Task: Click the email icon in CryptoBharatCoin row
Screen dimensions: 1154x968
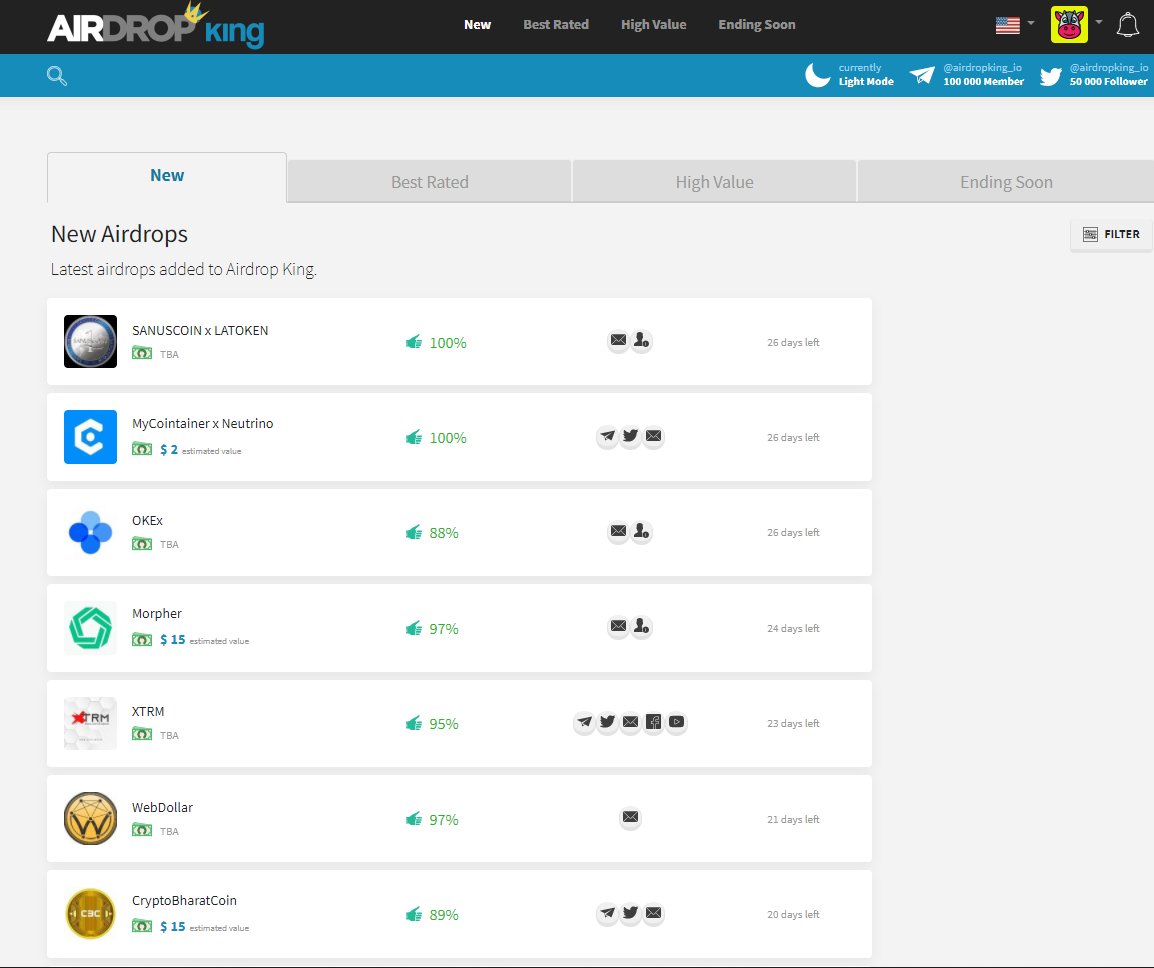Action: [654, 913]
